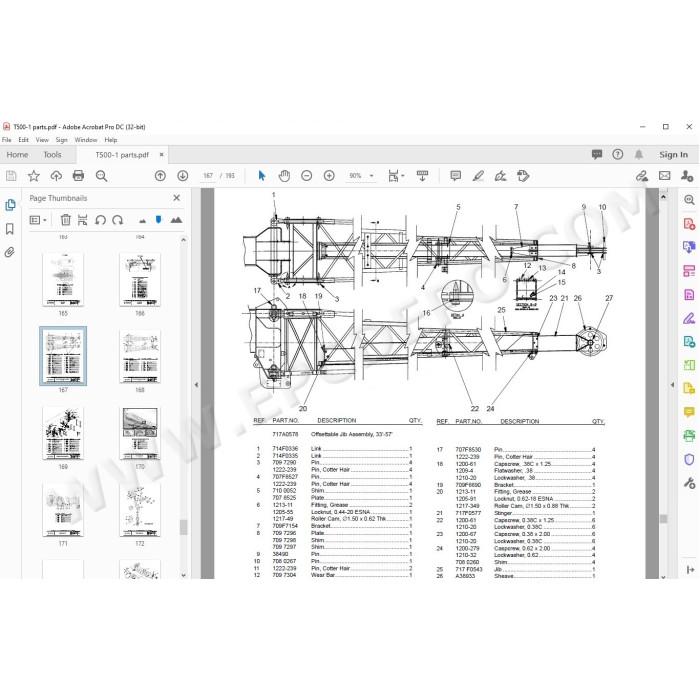Viewport: 700px width, 700px height.
Task: Select page 172 thumbnail
Action: tap(140, 510)
